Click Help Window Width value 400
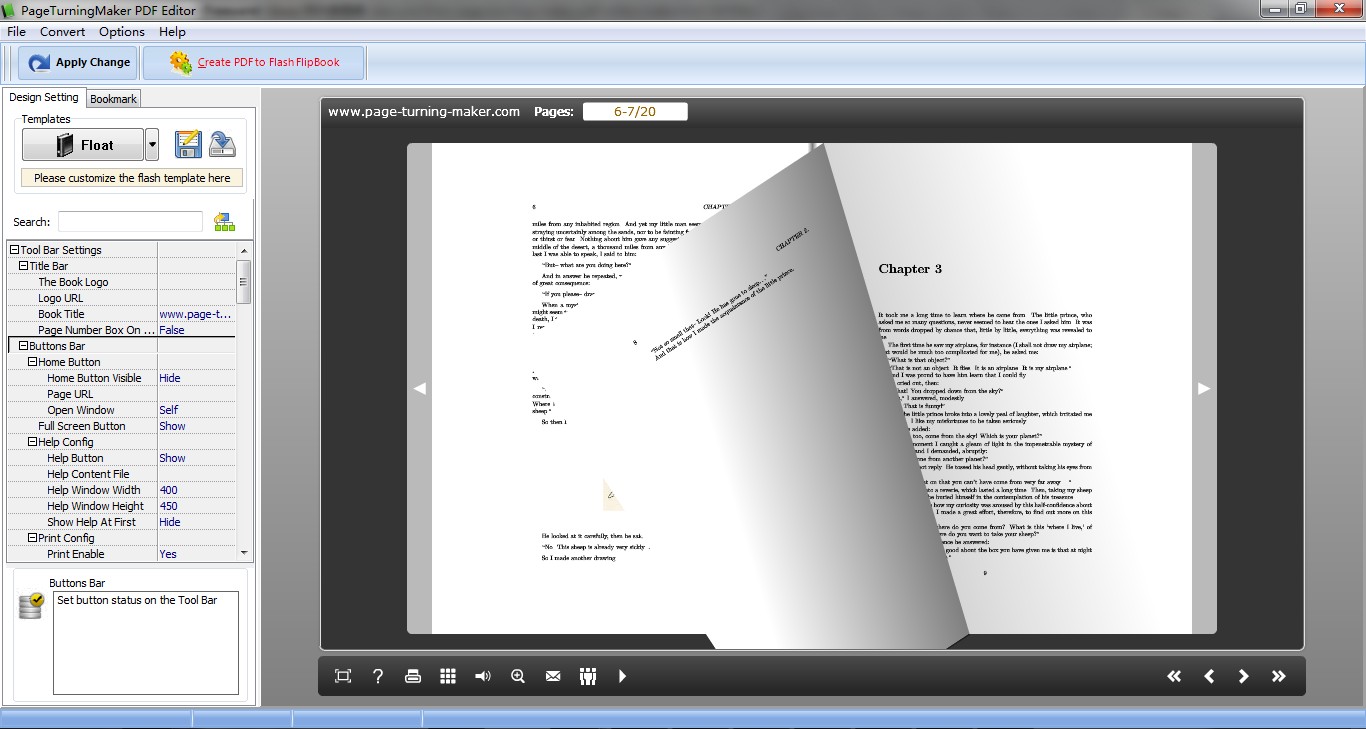Viewport: 1366px width, 729px height. [x=196, y=490]
